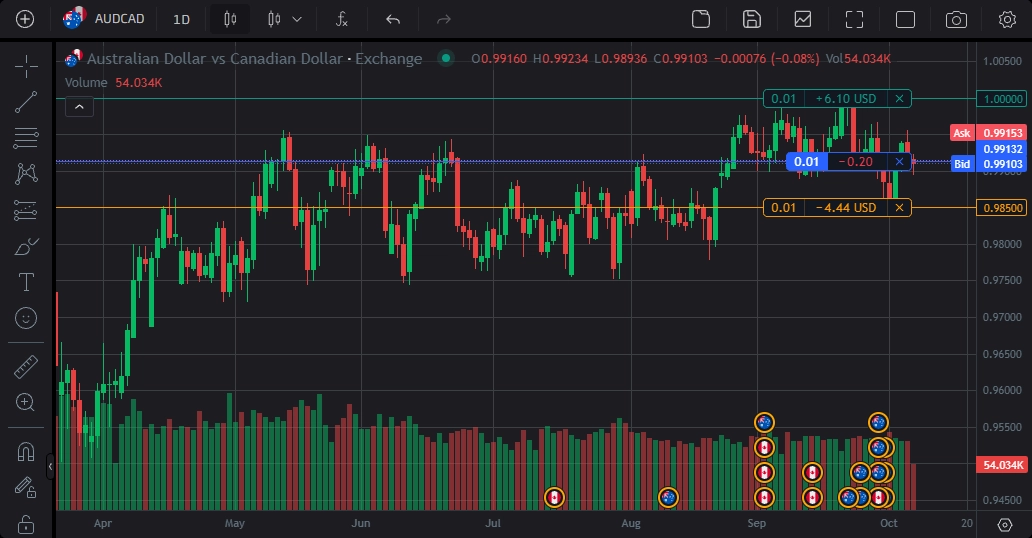This screenshot has width=1032, height=538.
Task: Click the -4.44 USD loss label
Action: click(846, 208)
